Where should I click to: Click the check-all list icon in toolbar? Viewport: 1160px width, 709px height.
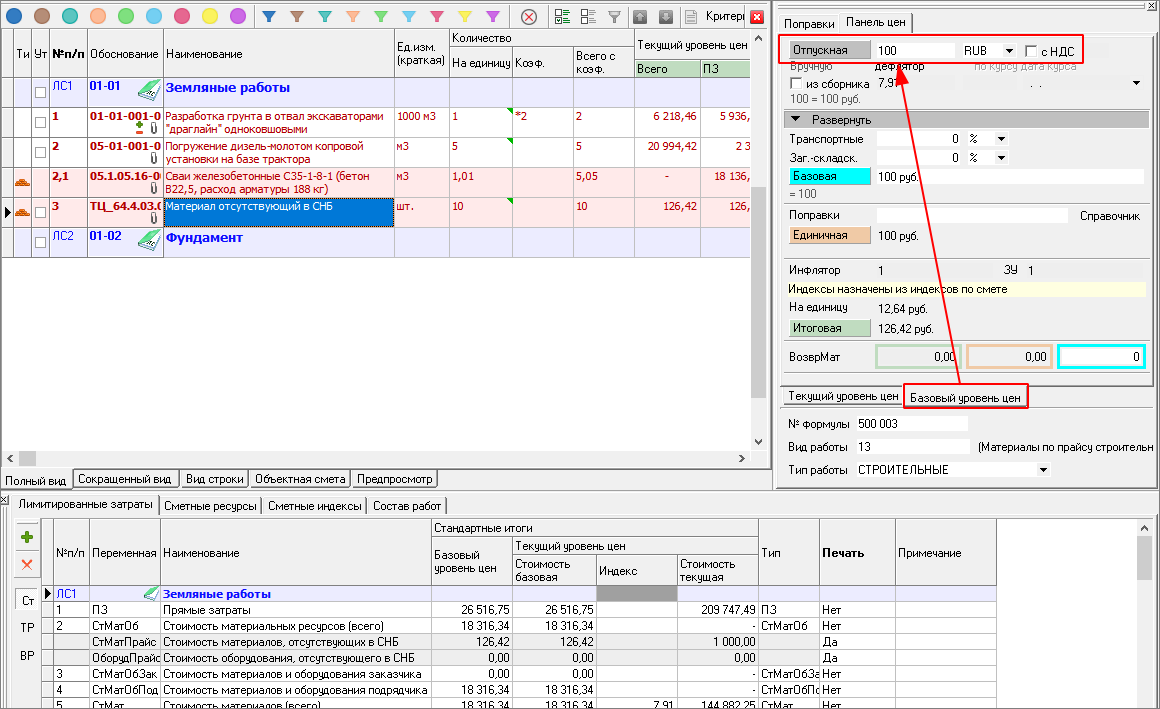tap(562, 17)
